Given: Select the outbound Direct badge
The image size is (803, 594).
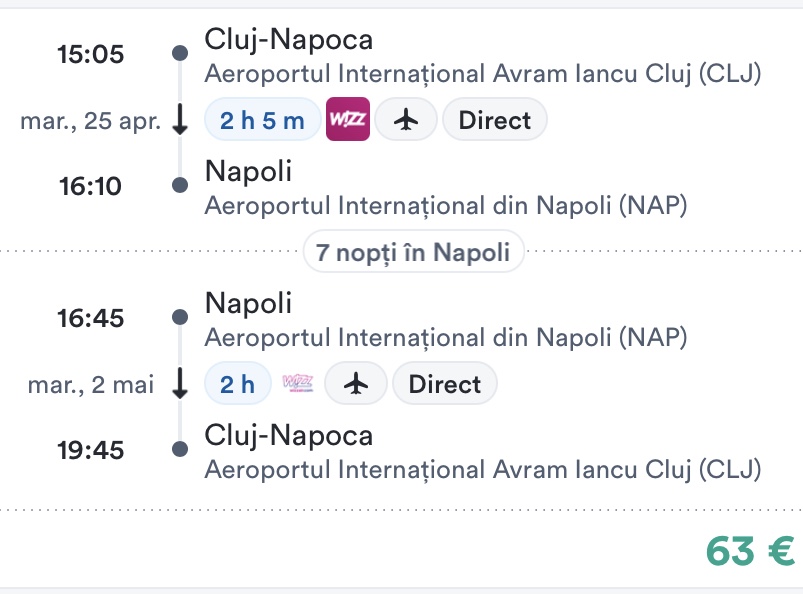Looking at the screenshot, I should pos(494,121).
